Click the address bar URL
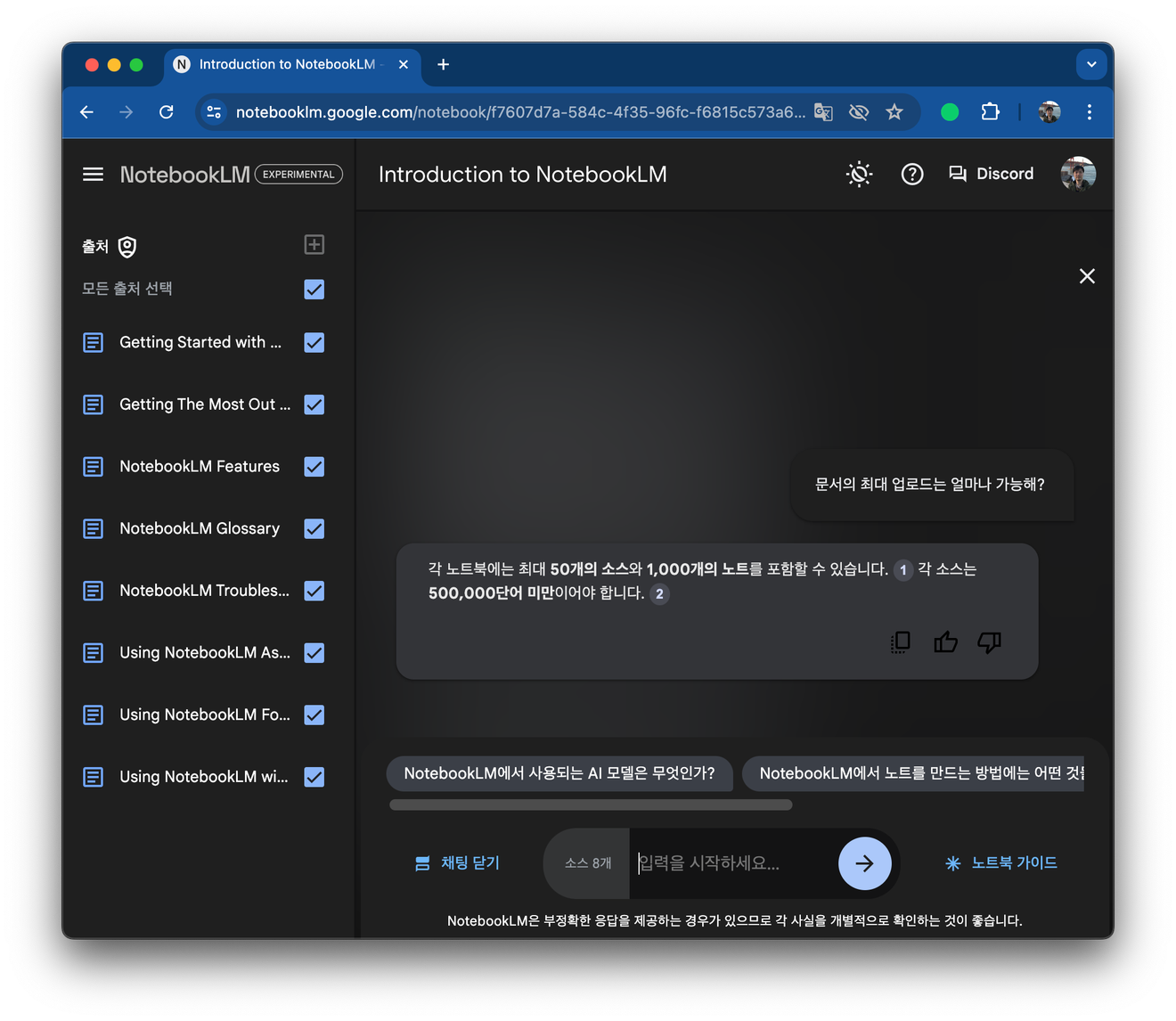The image size is (1176, 1021). tap(520, 112)
